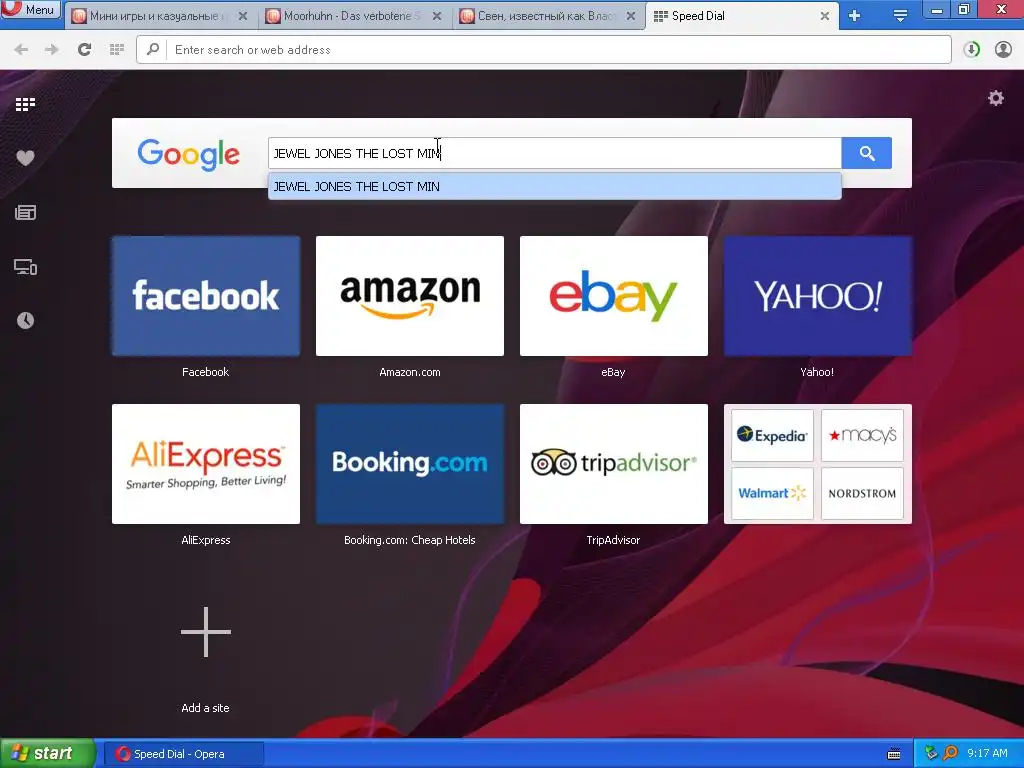Open the Yahoo! speed dial tile

(x=818, y=296)
